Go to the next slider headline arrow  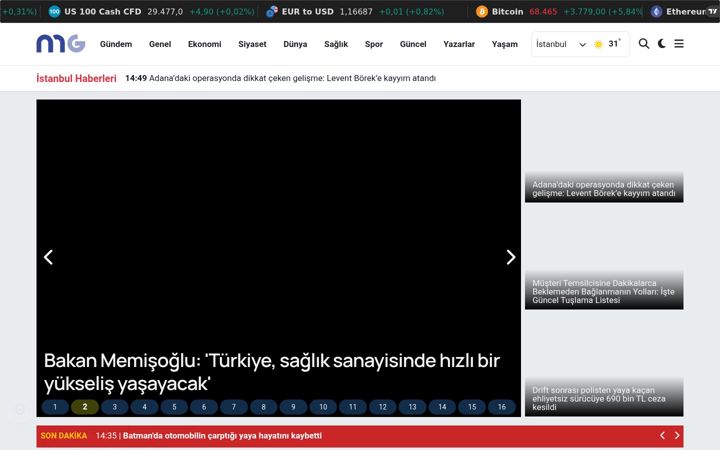click(511, 257)
